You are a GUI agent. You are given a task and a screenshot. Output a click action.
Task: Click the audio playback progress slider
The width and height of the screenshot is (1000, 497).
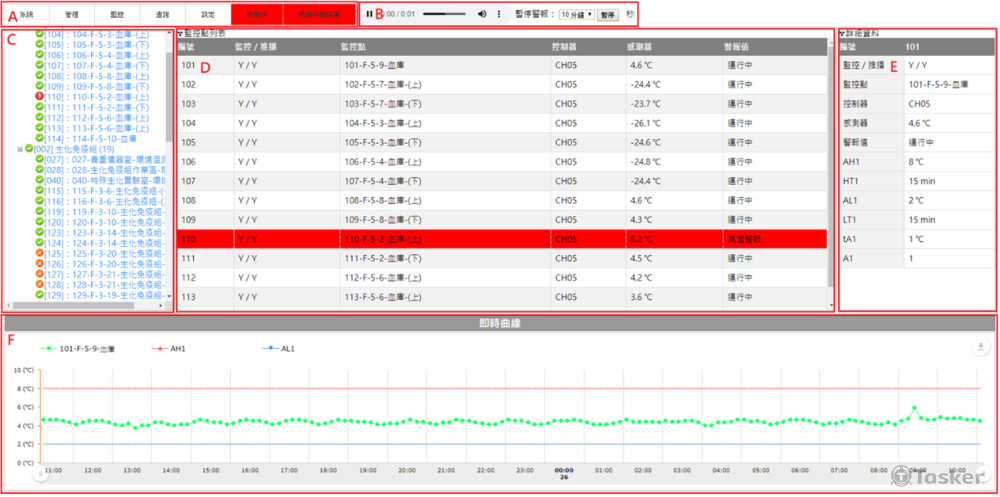(x=445, y=15)
